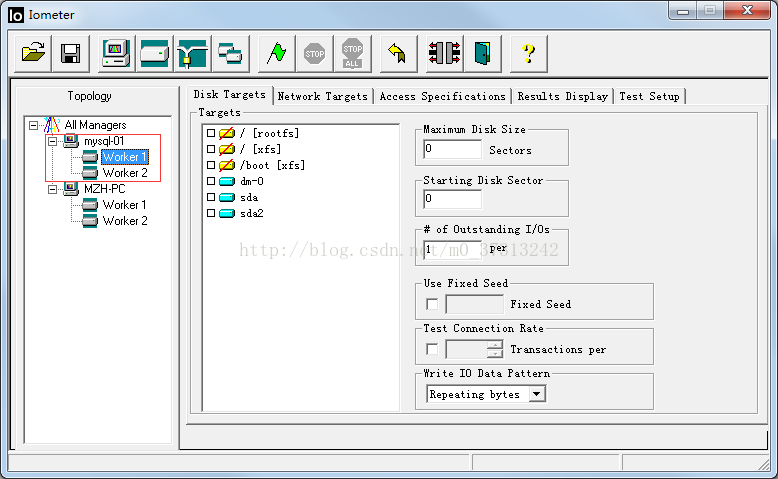The width and height of the screenshot is (778, 479).
Task: Switch to the Network Targets tab
Action: (x=323, y=96)
